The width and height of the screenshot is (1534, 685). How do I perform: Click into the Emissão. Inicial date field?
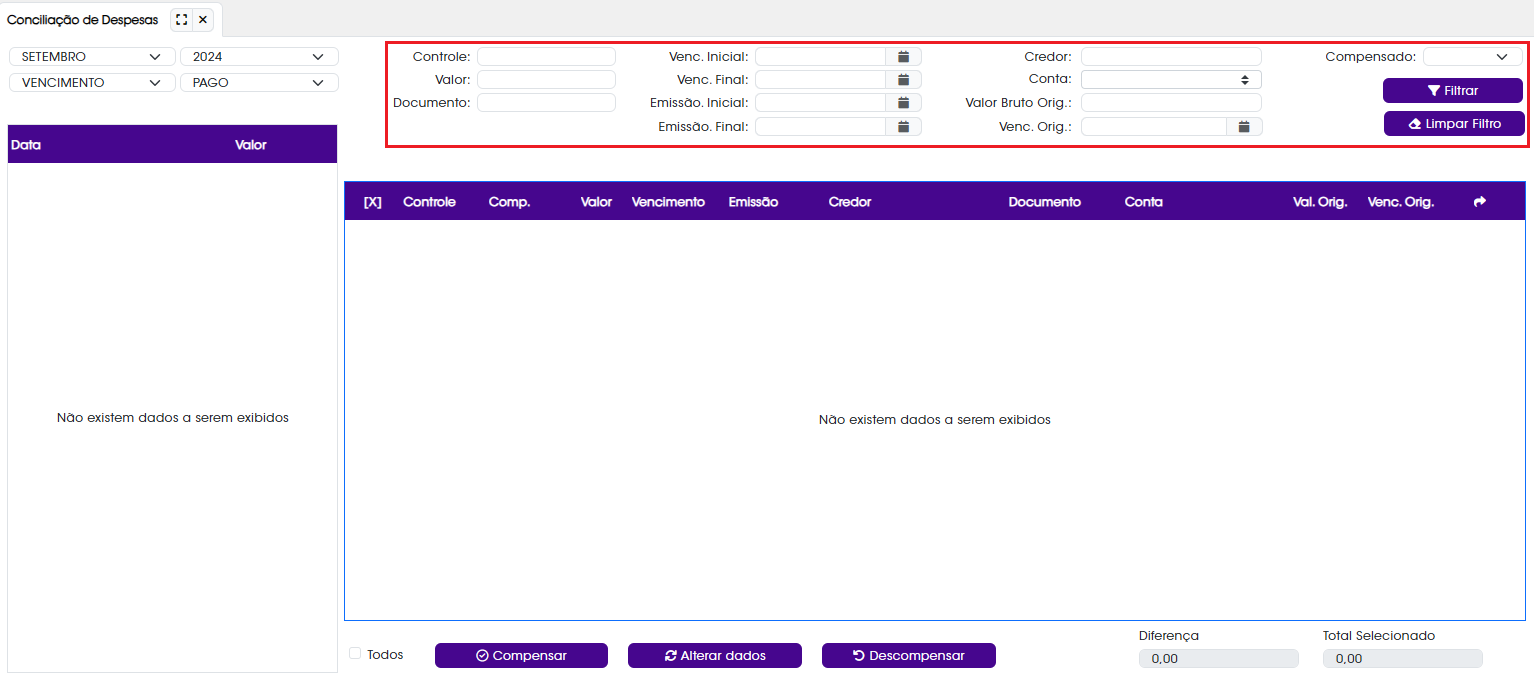click(820, 102)
